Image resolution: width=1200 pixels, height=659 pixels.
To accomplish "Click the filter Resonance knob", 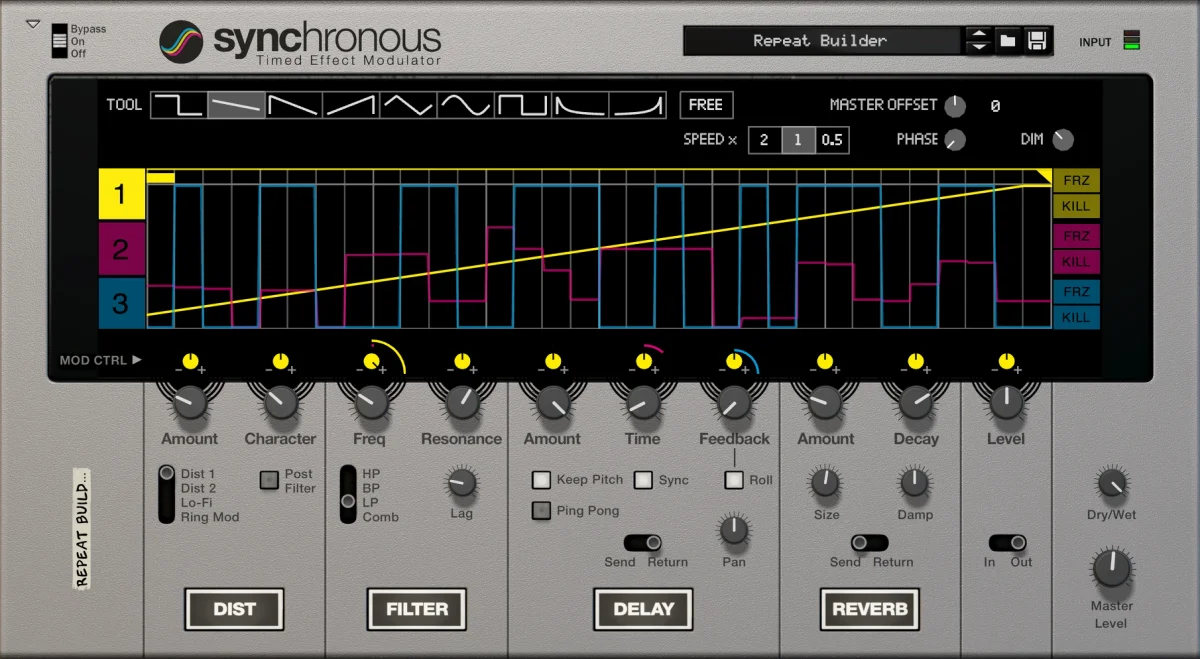I will tap(461, 402).
